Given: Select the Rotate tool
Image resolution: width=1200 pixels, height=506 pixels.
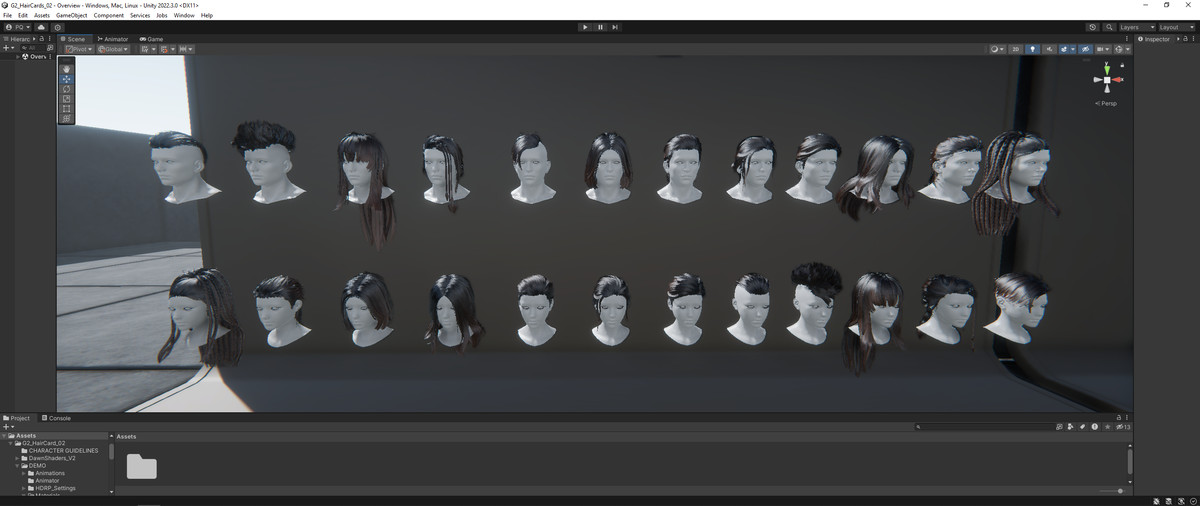Looking at the screenshot, I should [x=67, y=89].
